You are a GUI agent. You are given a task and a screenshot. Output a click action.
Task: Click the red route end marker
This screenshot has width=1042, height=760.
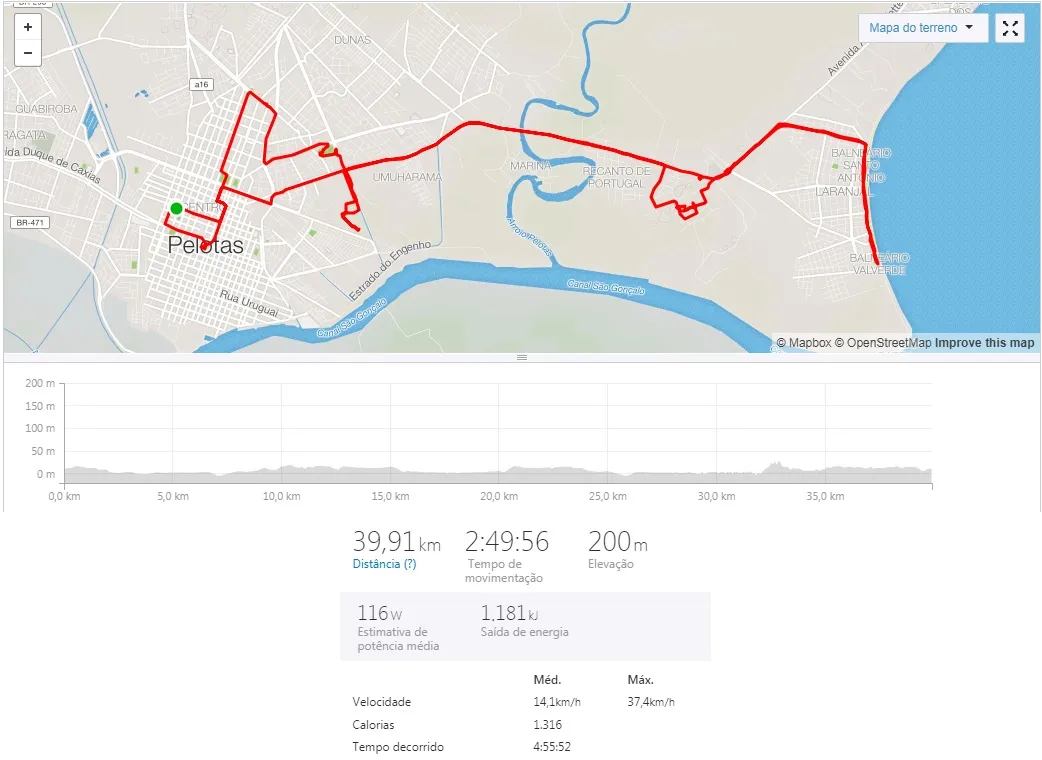[x=205, y=245]
